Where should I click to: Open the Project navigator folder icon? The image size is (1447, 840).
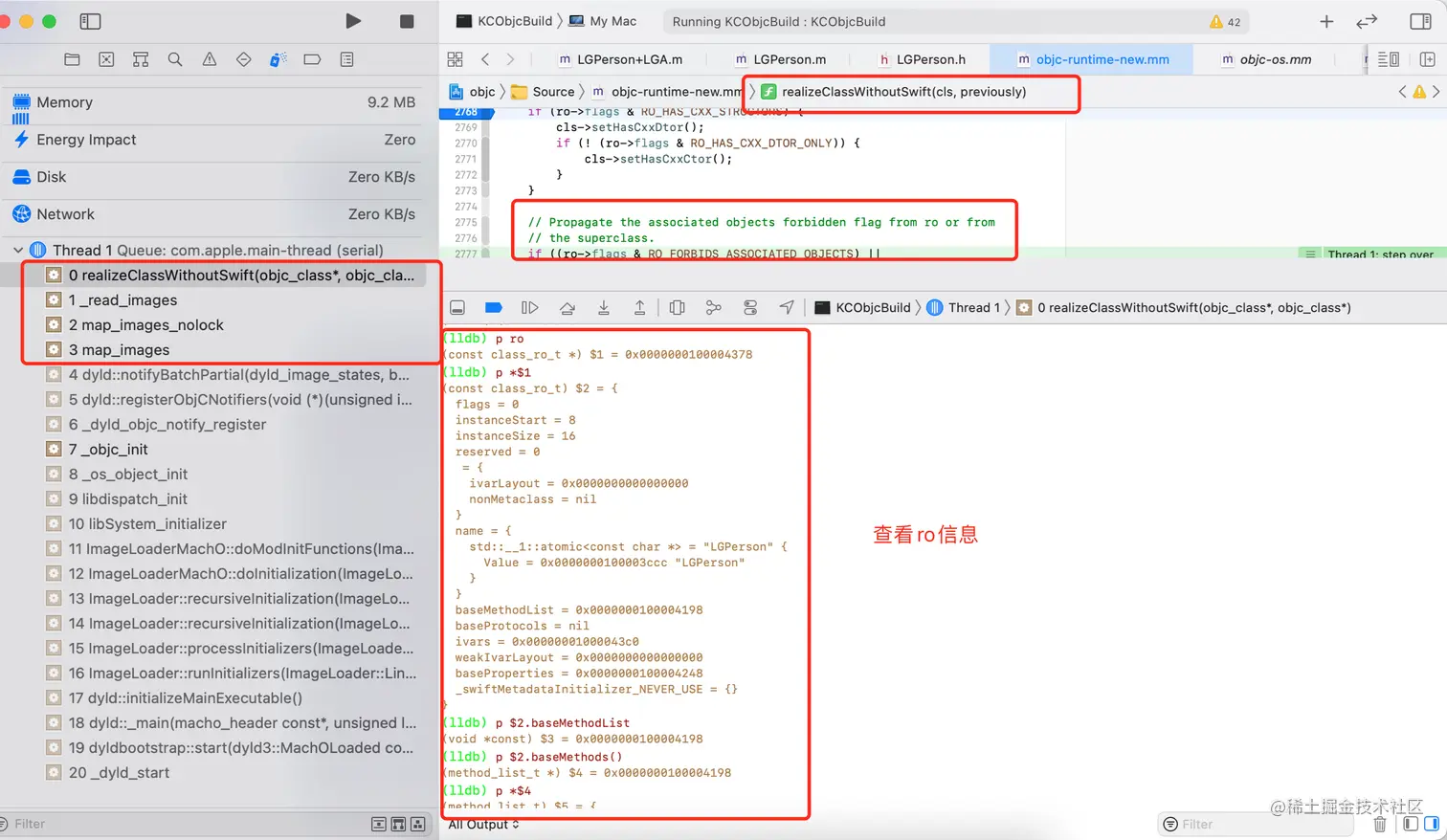pos(72,59)
